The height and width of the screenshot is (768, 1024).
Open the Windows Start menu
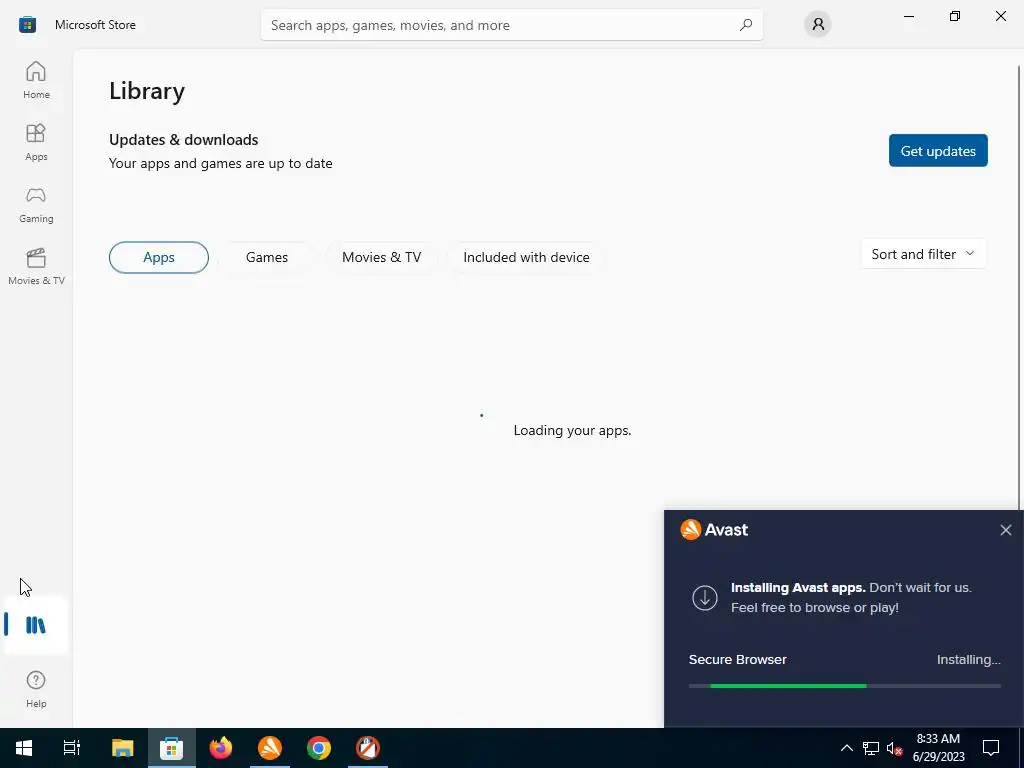tap(24, 748)
